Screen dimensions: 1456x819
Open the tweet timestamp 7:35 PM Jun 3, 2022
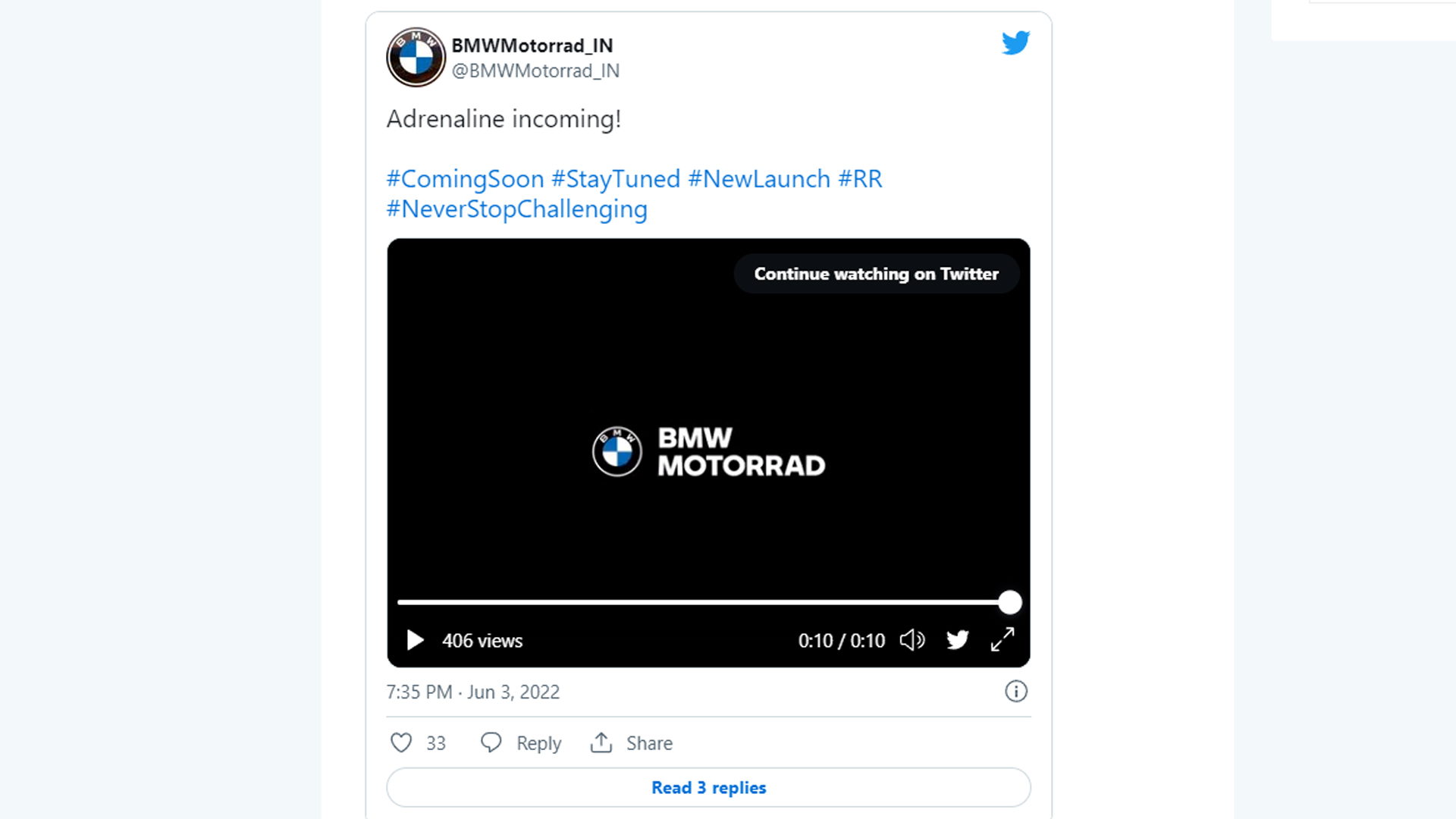pyautogui.click(x=473, y=692)
